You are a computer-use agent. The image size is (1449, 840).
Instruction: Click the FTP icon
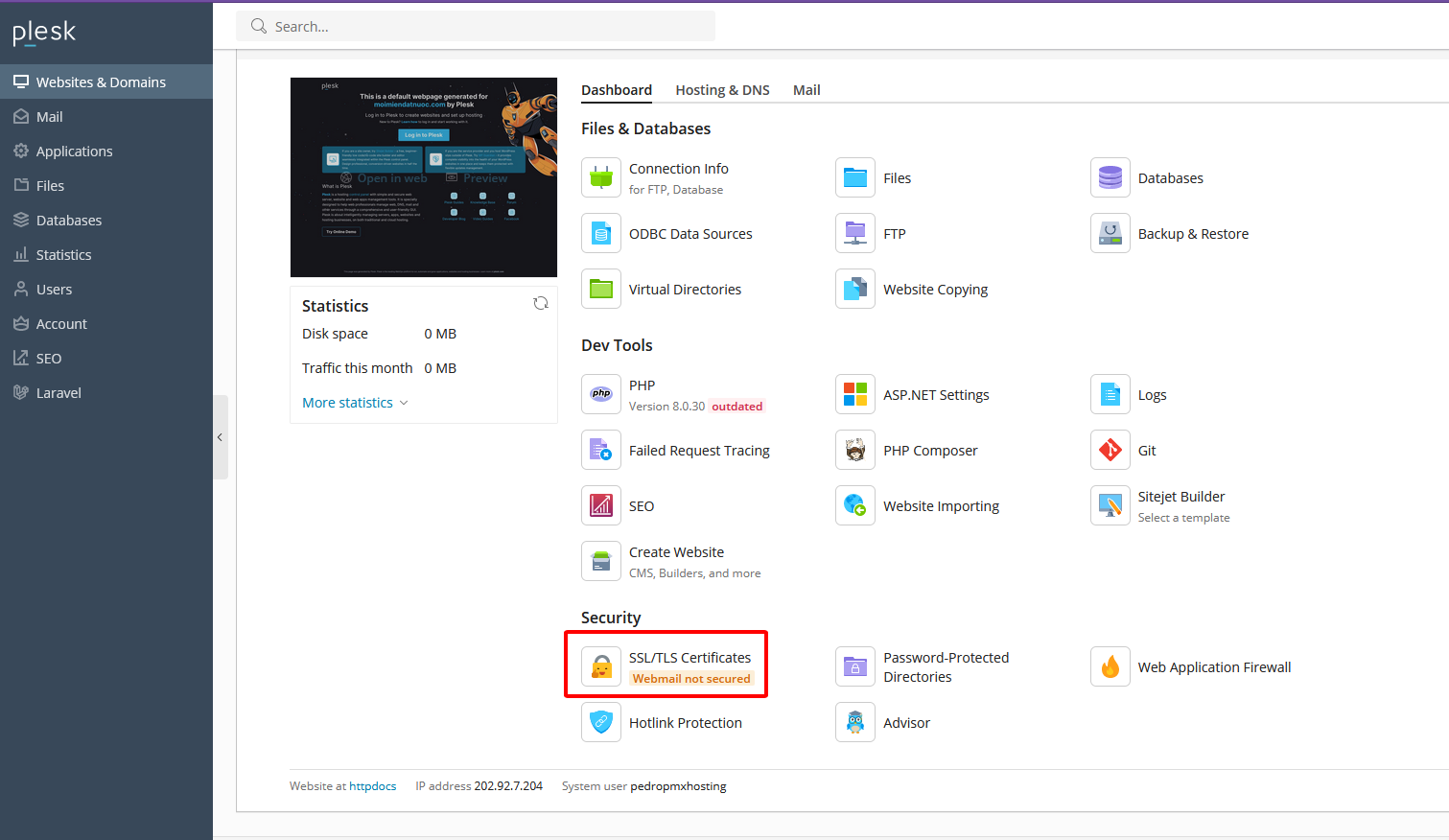point(855,233)
